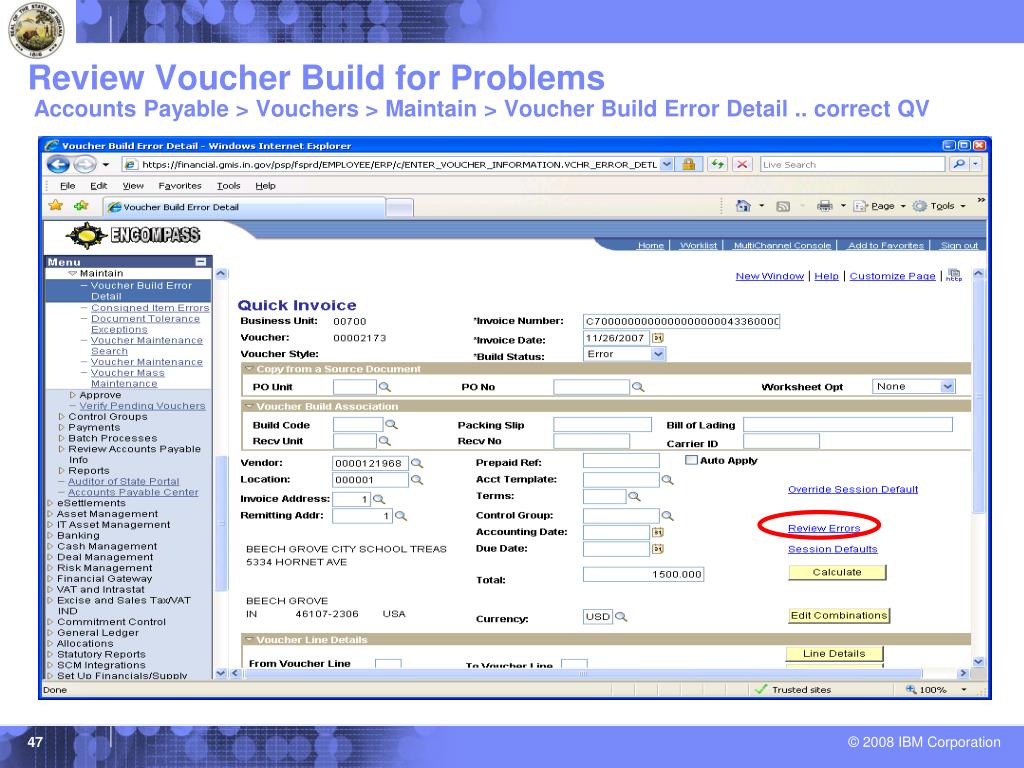Viewport: 1024px width, 768px height.
Task: Open the Build Status dropdown
Action: point(658,354)
